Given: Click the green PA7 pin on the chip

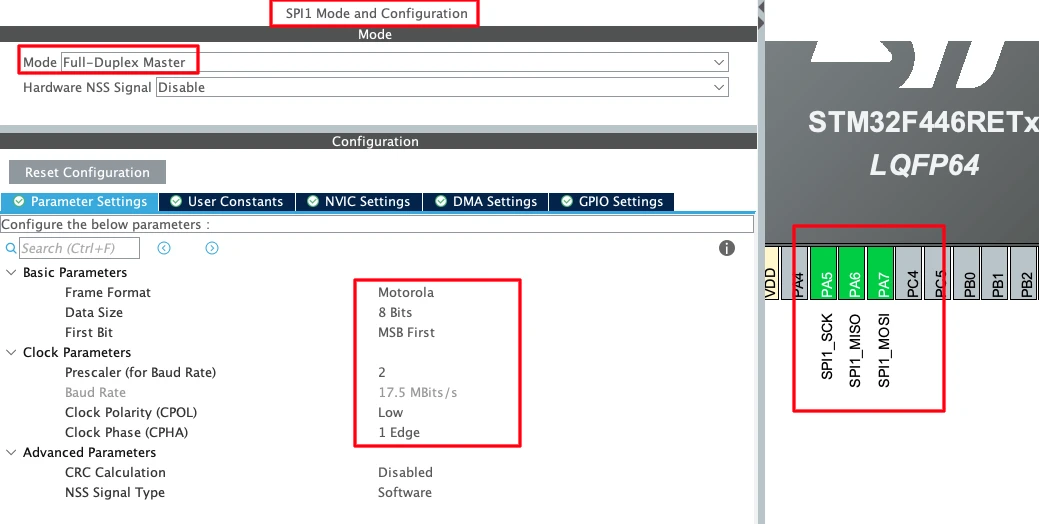Looking at the screenshot, I should (x=881, y=272).
